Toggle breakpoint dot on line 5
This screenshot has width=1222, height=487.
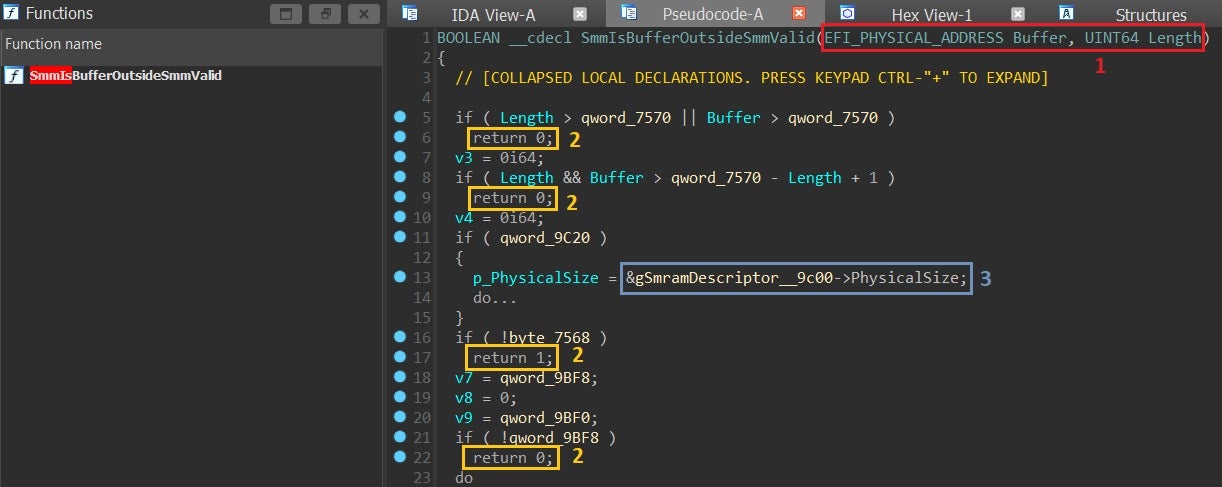pos(400,117)
